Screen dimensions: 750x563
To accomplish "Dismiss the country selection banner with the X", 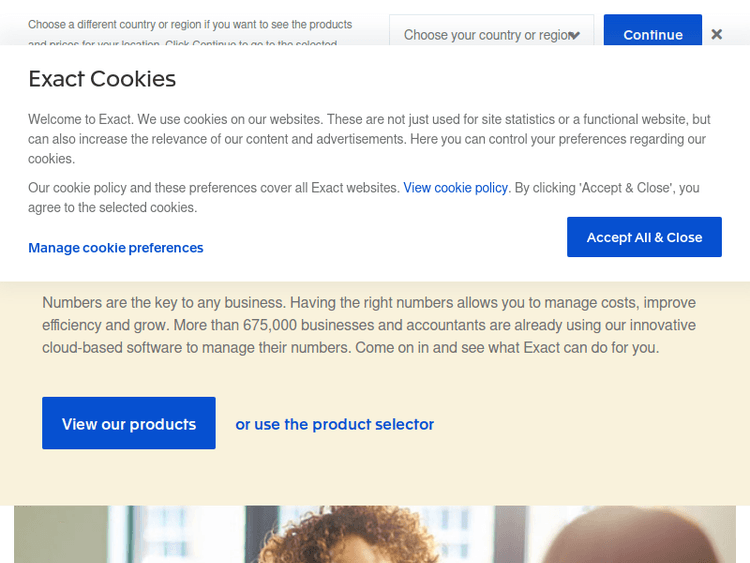I will [x=717, y=34].
